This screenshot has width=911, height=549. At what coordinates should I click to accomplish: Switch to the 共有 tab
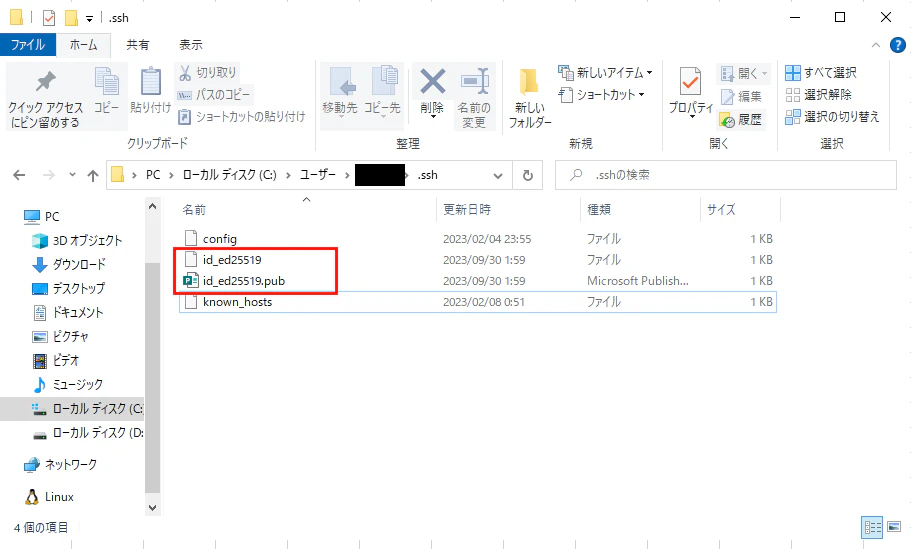pyautogui.click(x=138, y=45)
